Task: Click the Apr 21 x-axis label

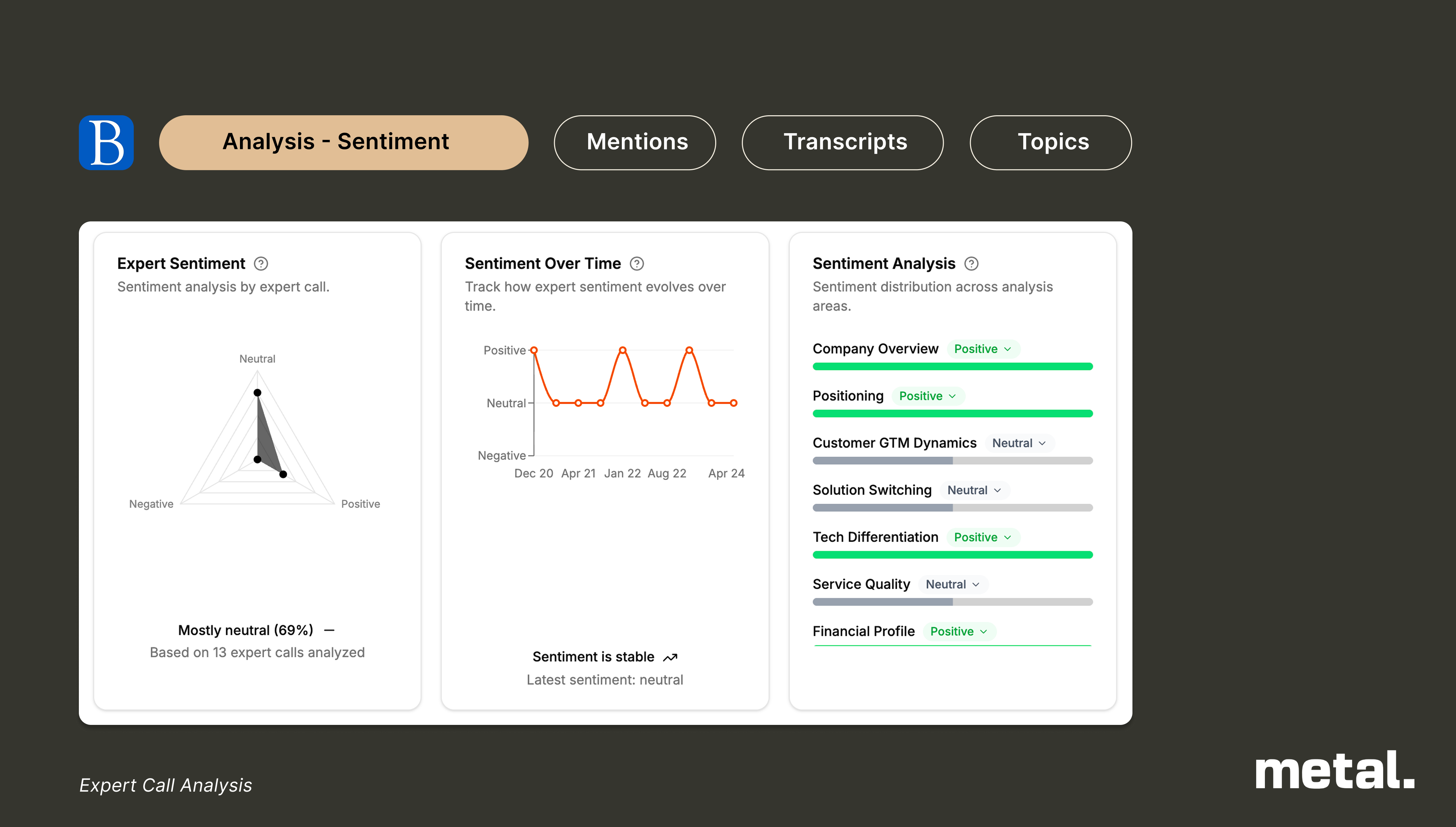Action: pos(578,473)
